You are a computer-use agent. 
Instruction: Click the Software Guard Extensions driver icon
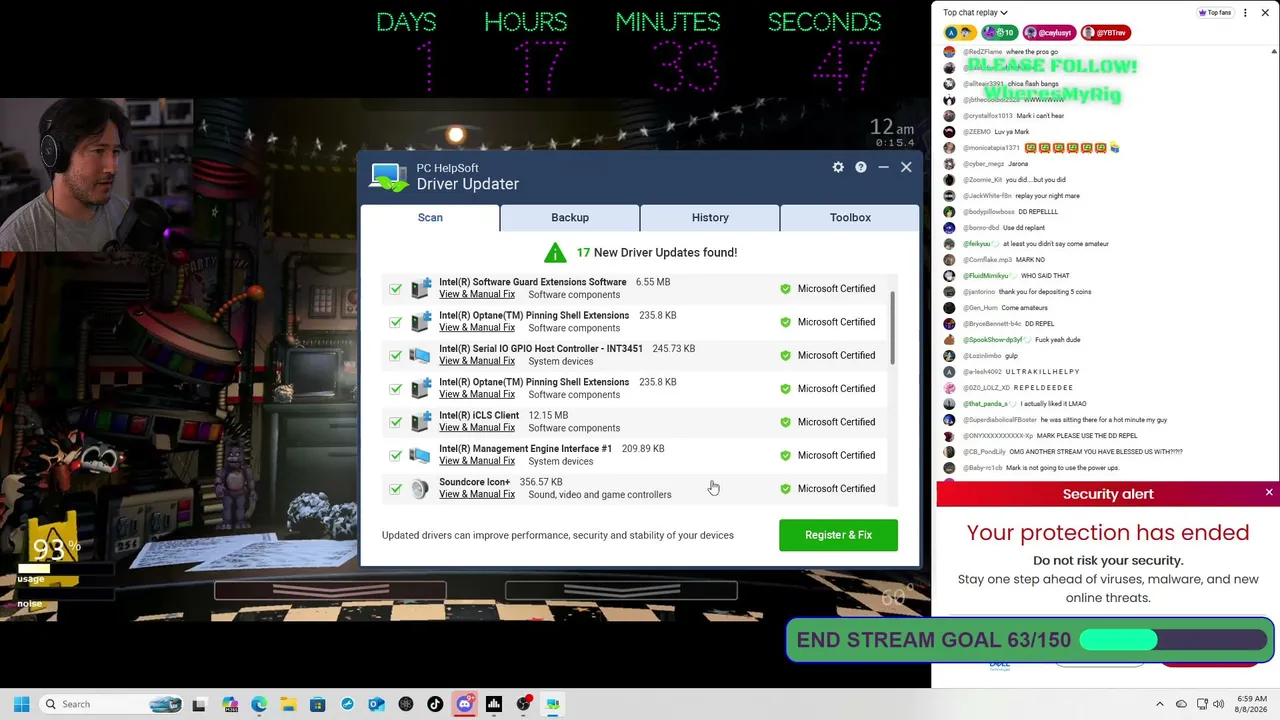(x=420, y=288)
